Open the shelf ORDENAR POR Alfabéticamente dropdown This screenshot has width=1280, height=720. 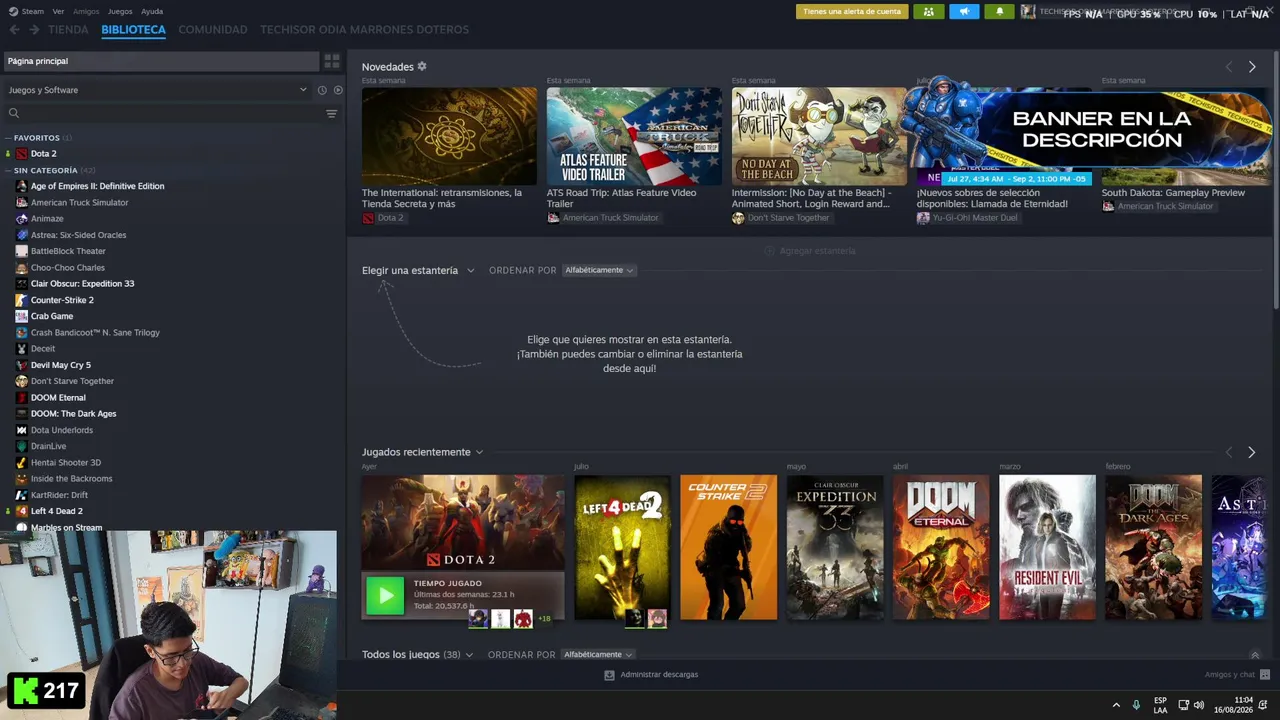click(x=599, y=270)
